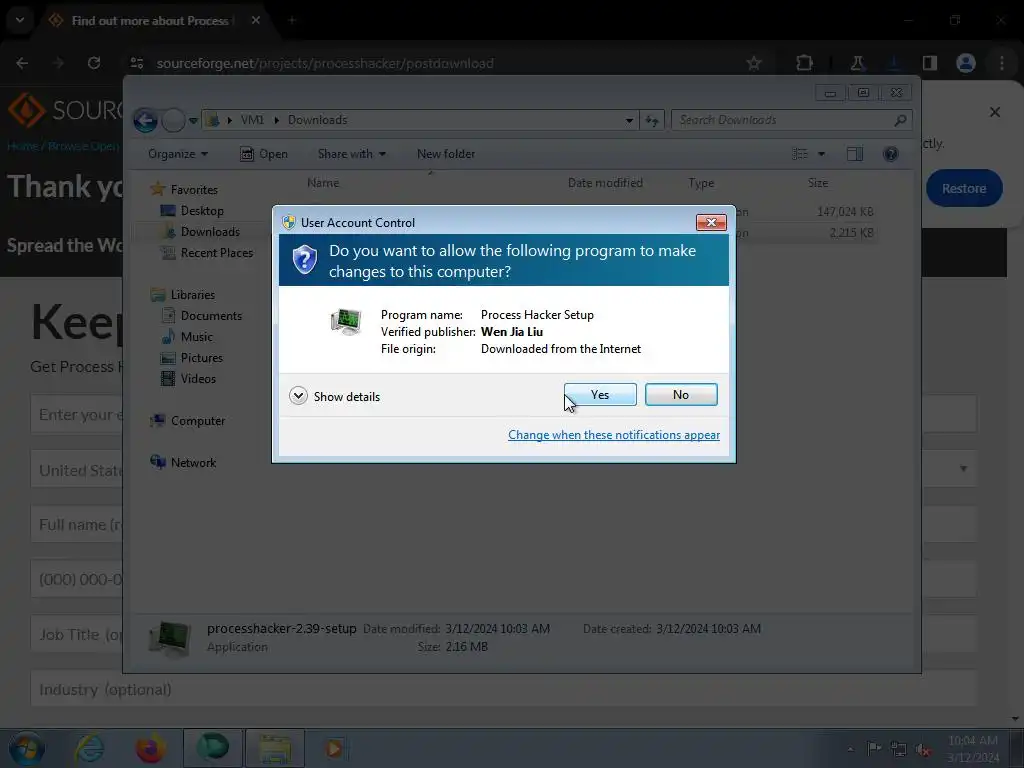Click the Downloads breadcrumb in address bar

(x=317, y=120)
